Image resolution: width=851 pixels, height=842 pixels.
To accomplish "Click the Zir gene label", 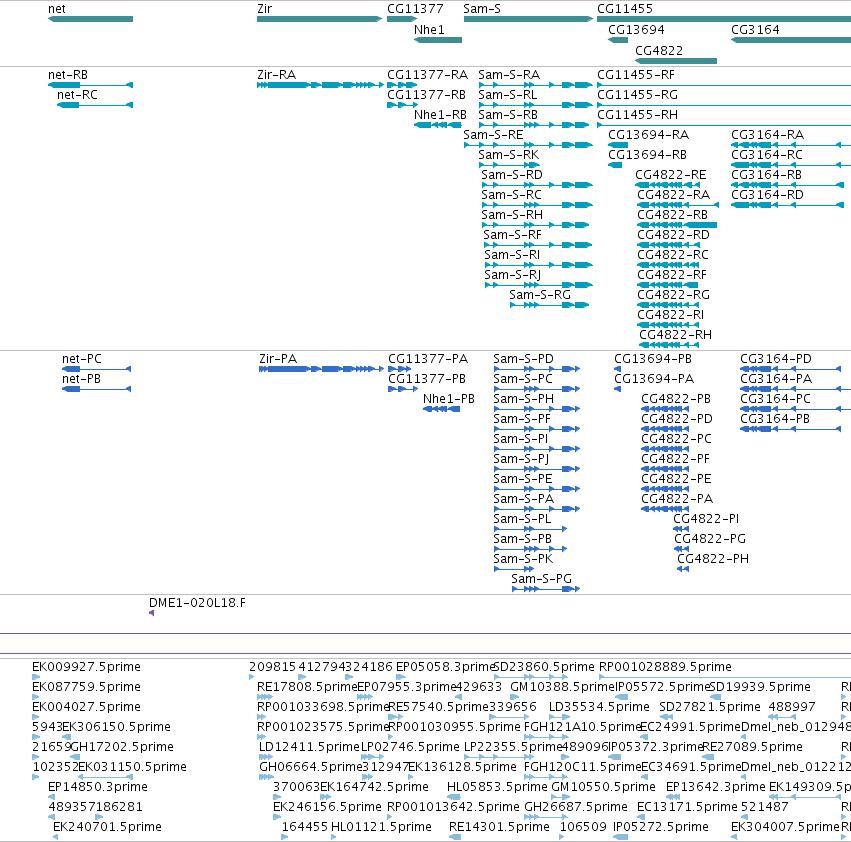I will [265, 9].
